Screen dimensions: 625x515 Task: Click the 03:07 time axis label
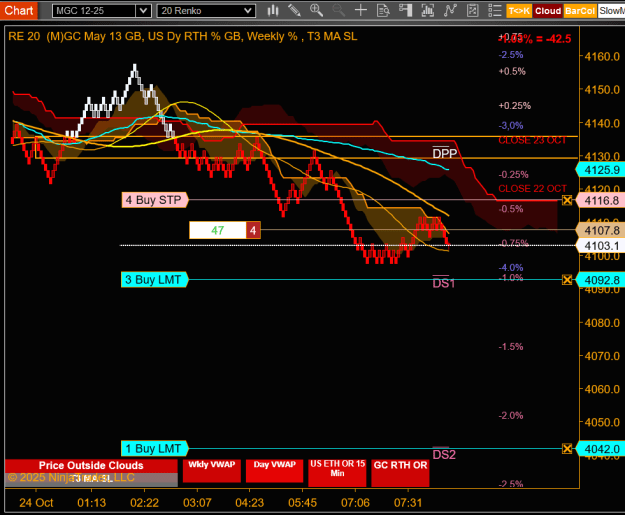coord(197,503)
